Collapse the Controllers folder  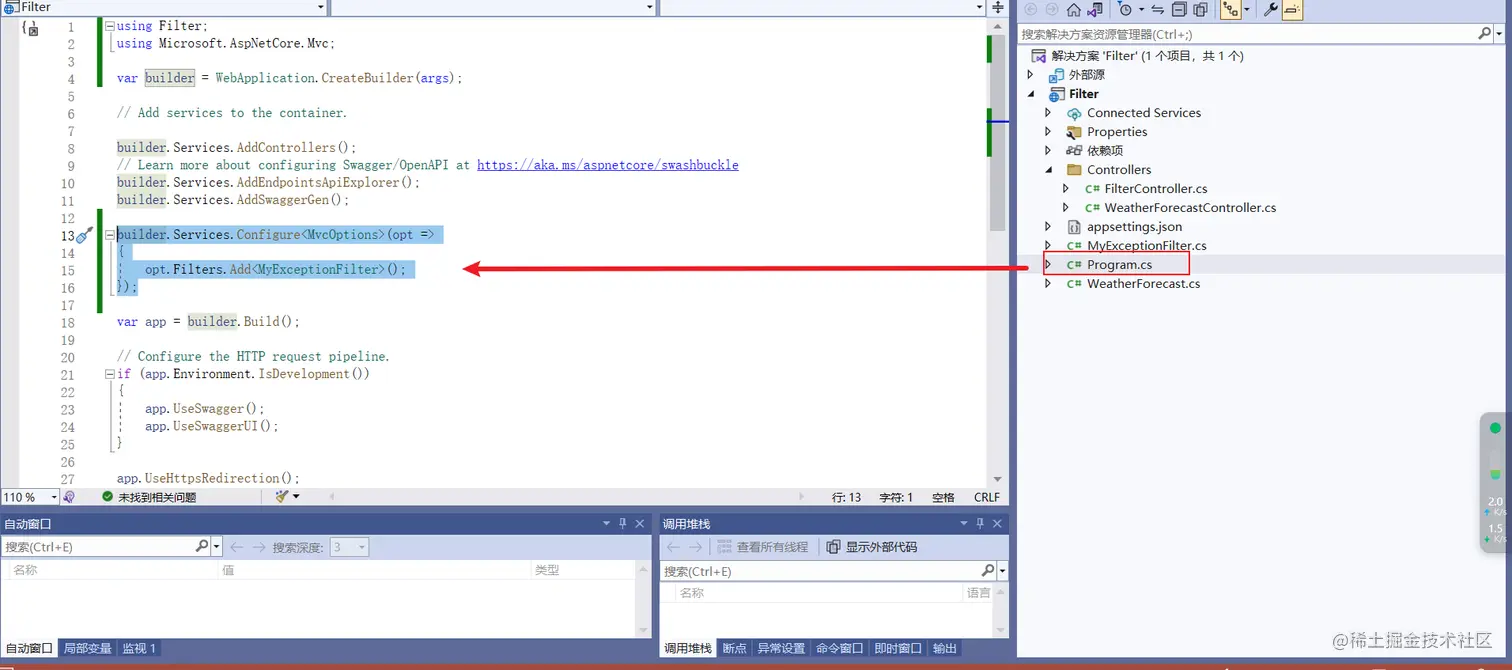click(x=1048, y=170)
